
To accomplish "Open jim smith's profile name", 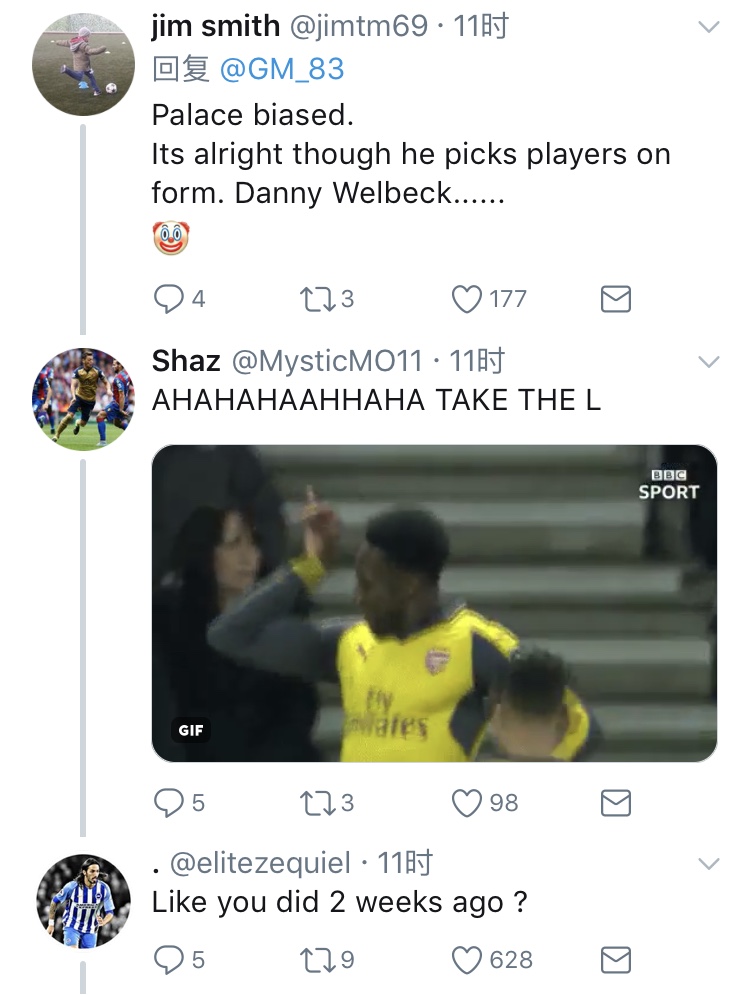I will point(215,26).
